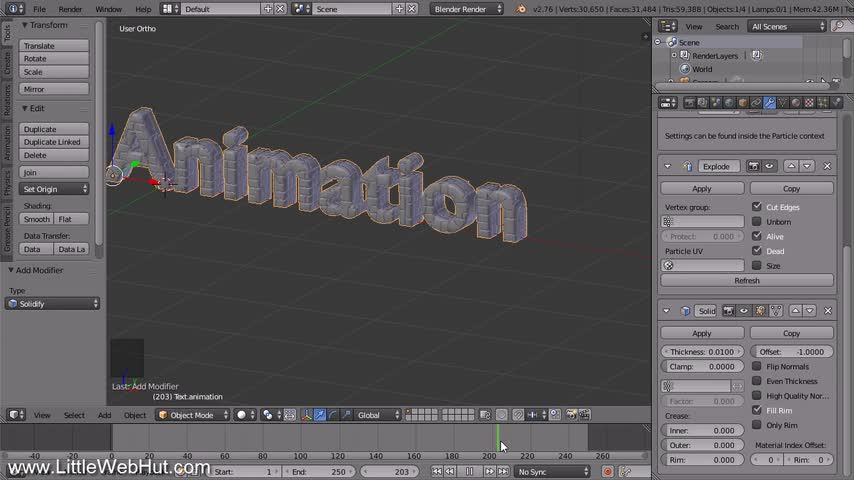This screenshot has width=854, height=480.
Task: Open the 3D view Select menu
Action: pos(74,415)
